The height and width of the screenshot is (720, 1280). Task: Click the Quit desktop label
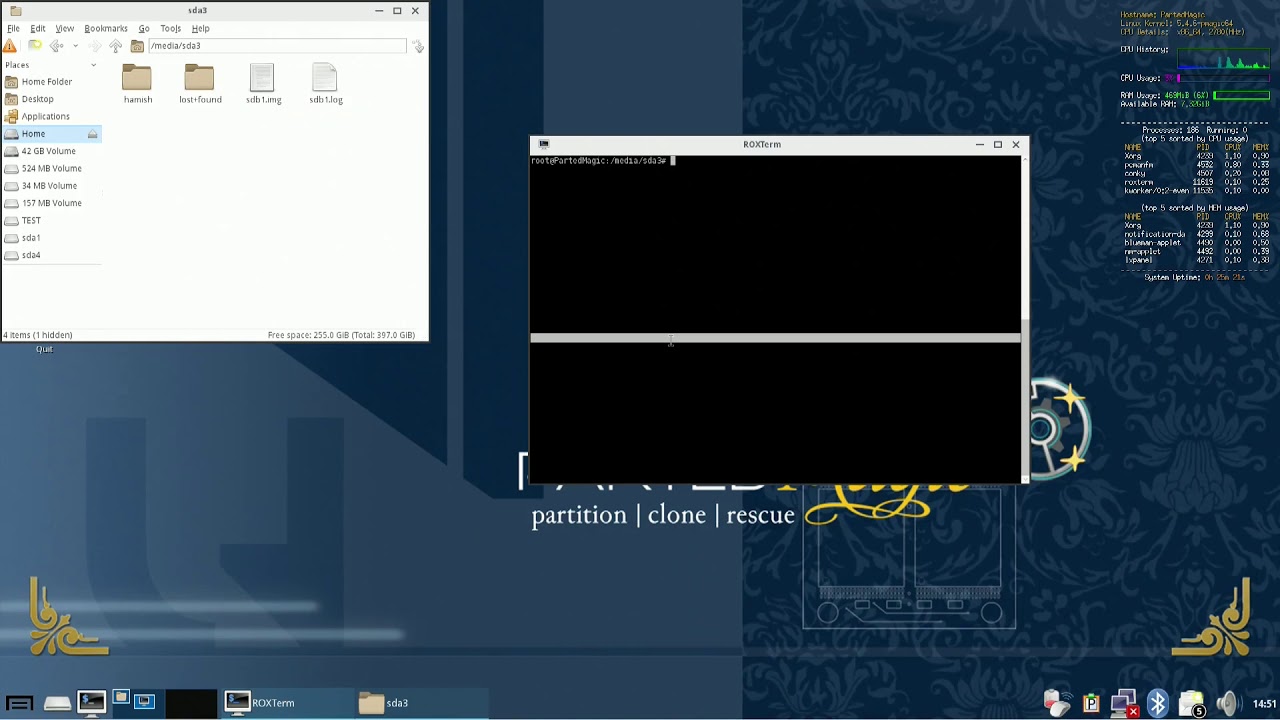point(44,349)
